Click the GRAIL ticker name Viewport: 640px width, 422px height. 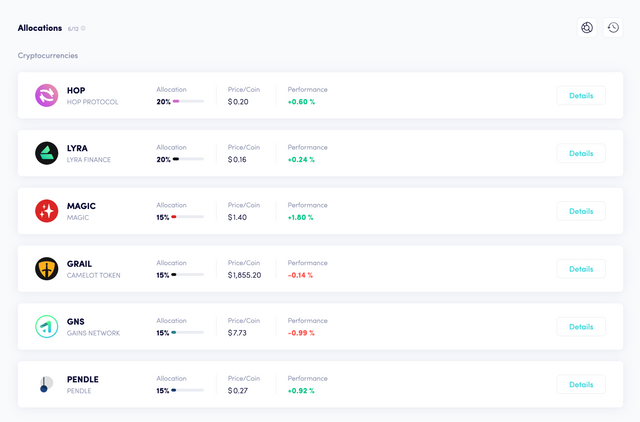point(79,264)
